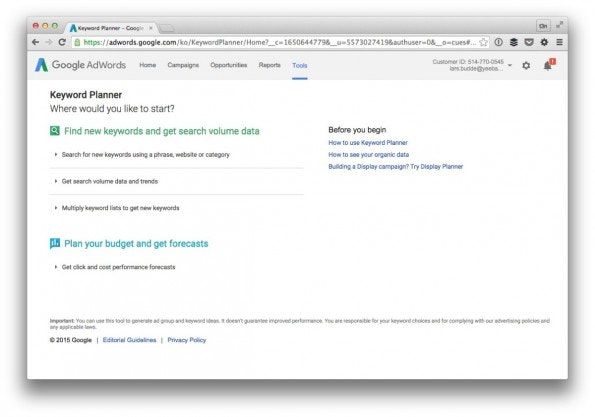Reload the page with refresh icon

[x=62, y=42]
